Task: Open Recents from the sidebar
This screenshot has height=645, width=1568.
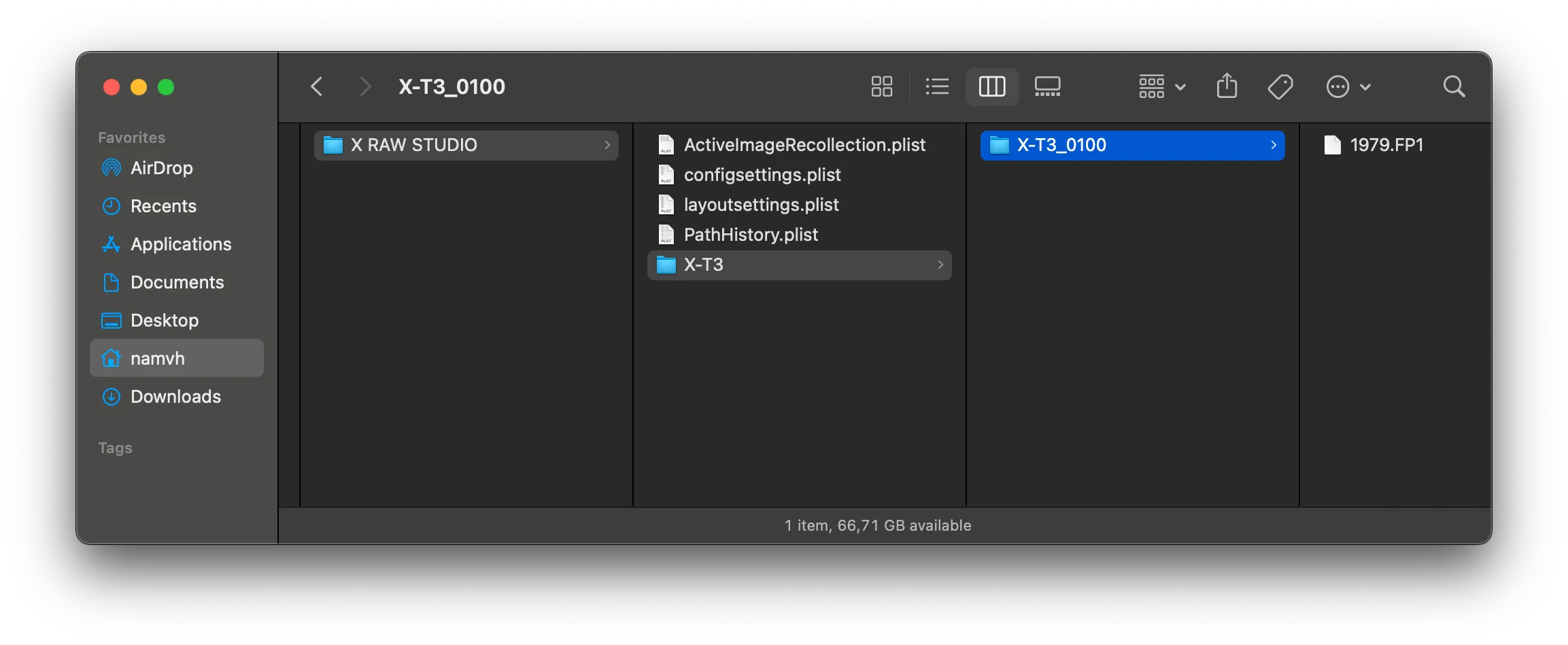Action: pos(163,206)
